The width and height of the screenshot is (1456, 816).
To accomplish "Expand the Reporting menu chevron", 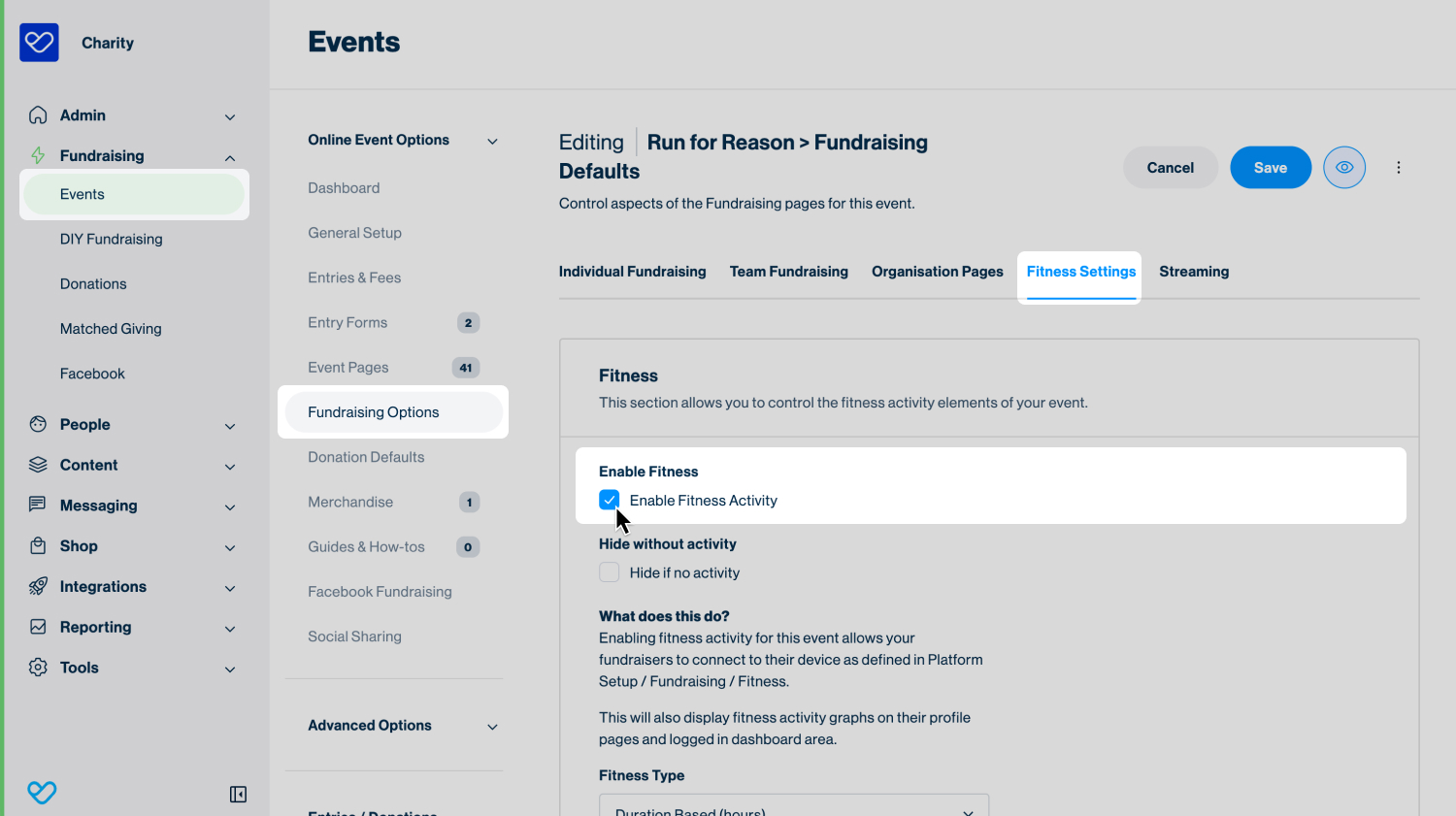I will pyautogui.click(x=230, y=629).
